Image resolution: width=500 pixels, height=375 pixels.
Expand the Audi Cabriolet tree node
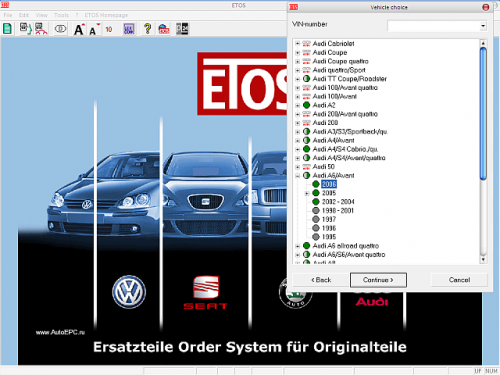(297, 44)
